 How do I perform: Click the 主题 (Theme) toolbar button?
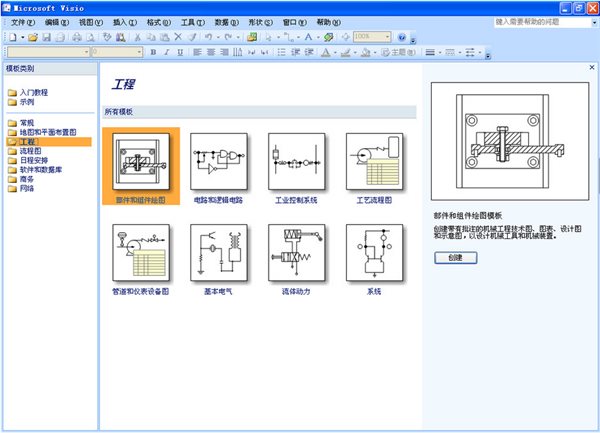398,52
